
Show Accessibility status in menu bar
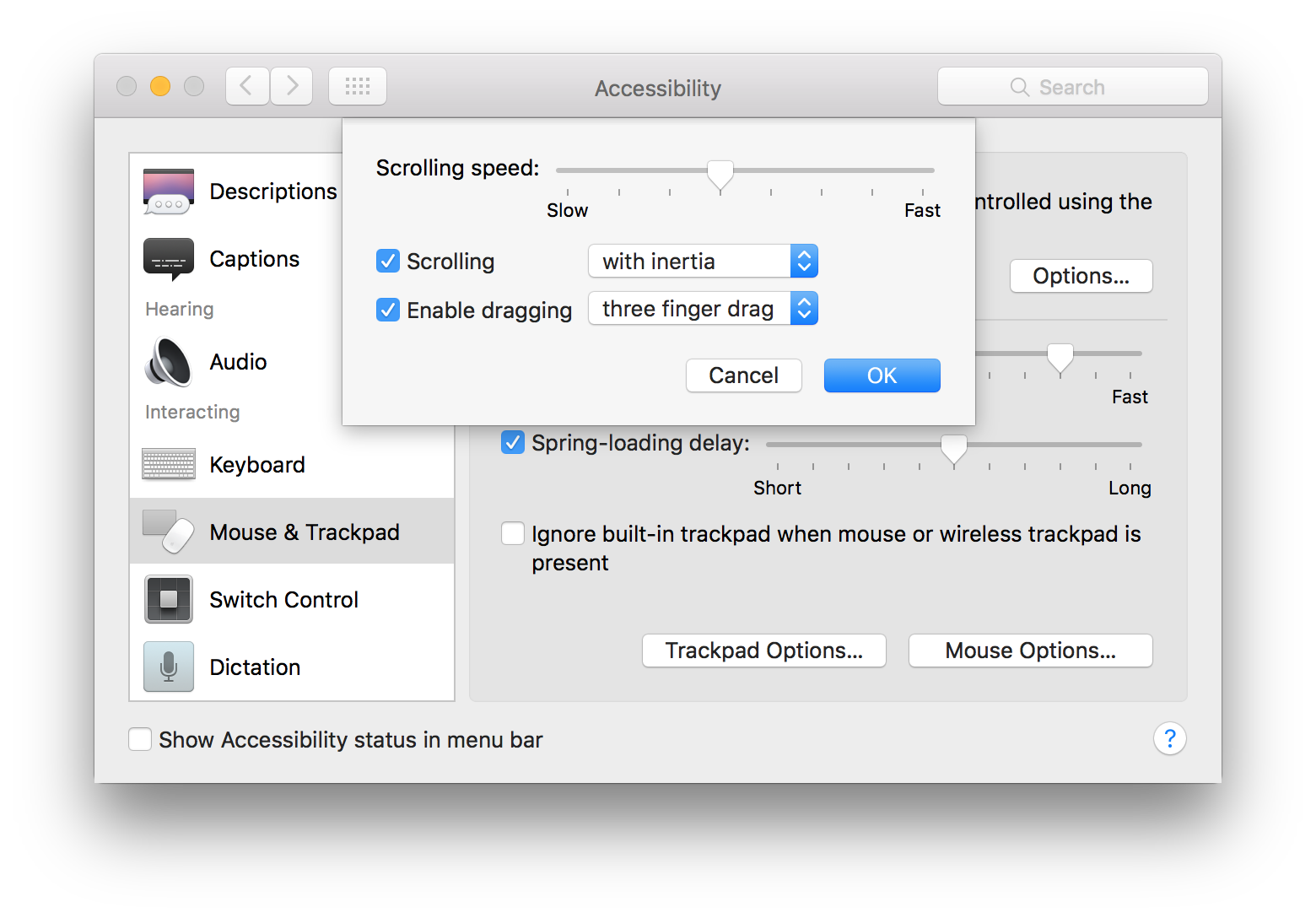pyautogui.click(x=140, y=739)
